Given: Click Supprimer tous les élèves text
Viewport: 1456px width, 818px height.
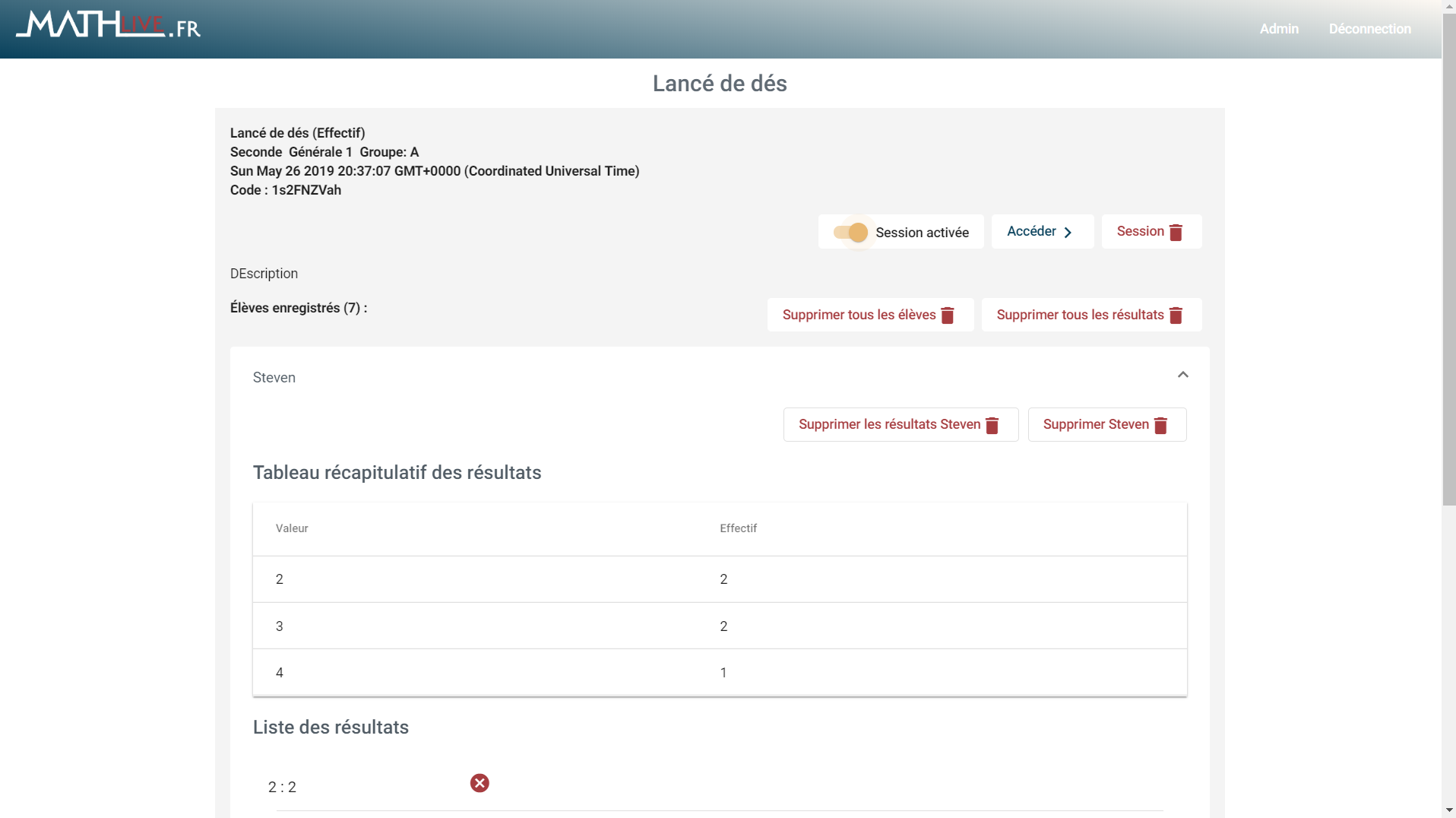Looking at the screenshot, I should tap(859, 315).
